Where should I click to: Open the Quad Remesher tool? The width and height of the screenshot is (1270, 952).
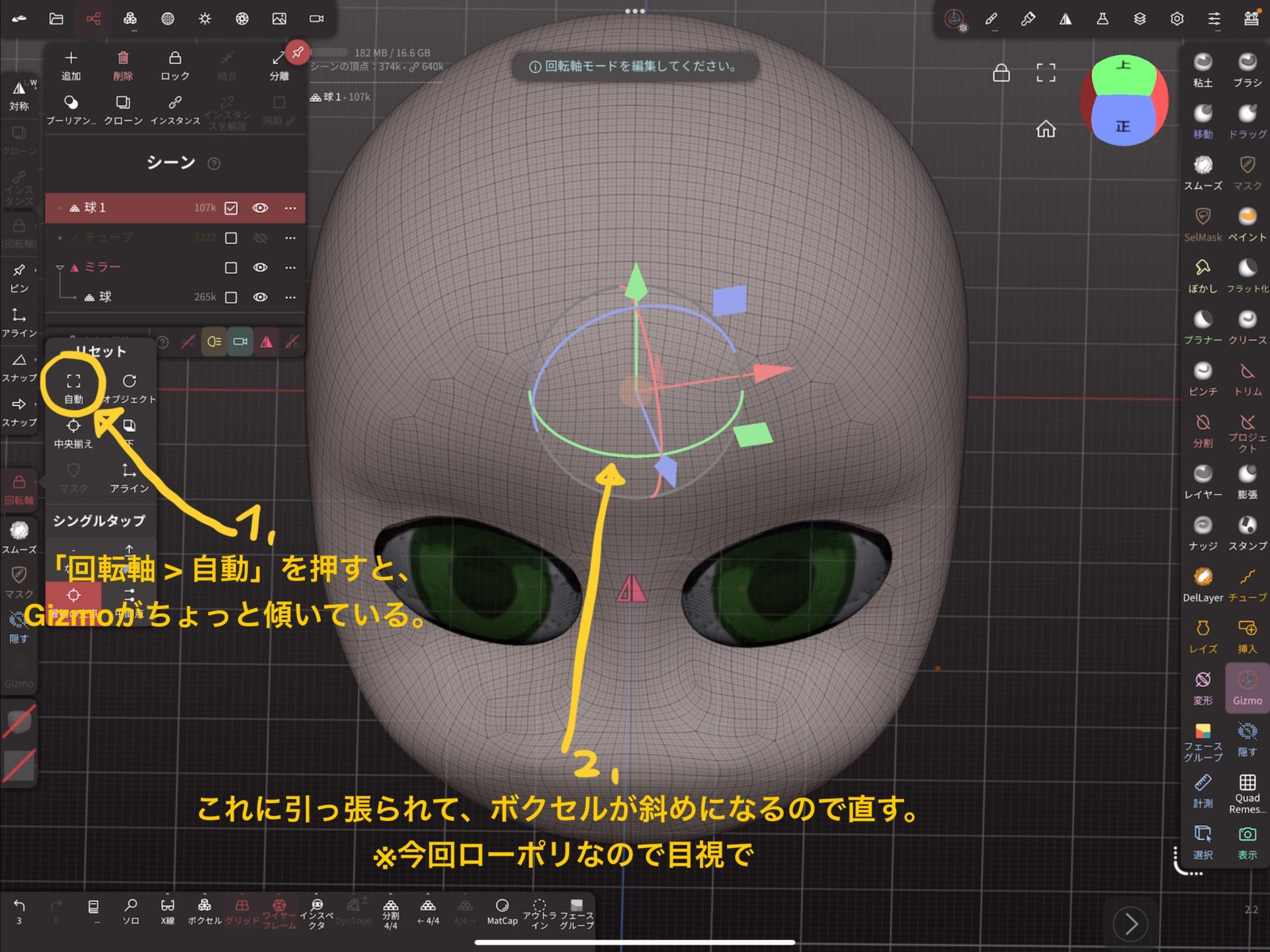click(1247, 792)
